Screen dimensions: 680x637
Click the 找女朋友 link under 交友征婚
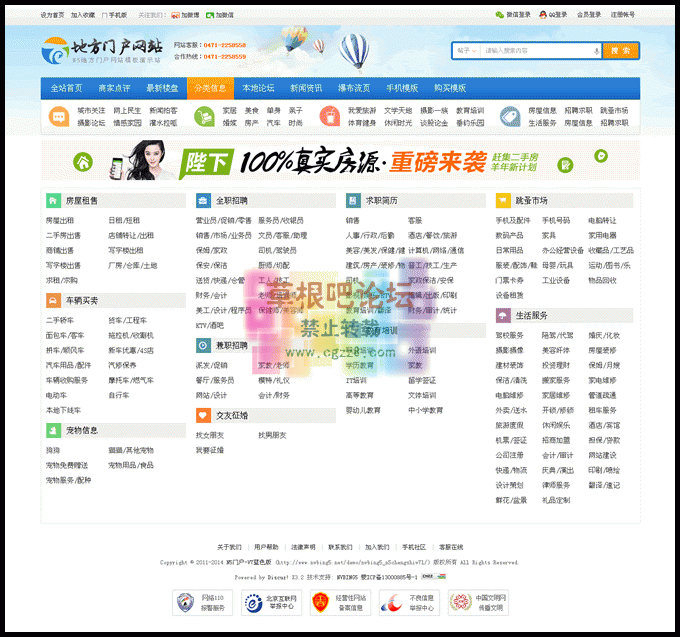209,435
